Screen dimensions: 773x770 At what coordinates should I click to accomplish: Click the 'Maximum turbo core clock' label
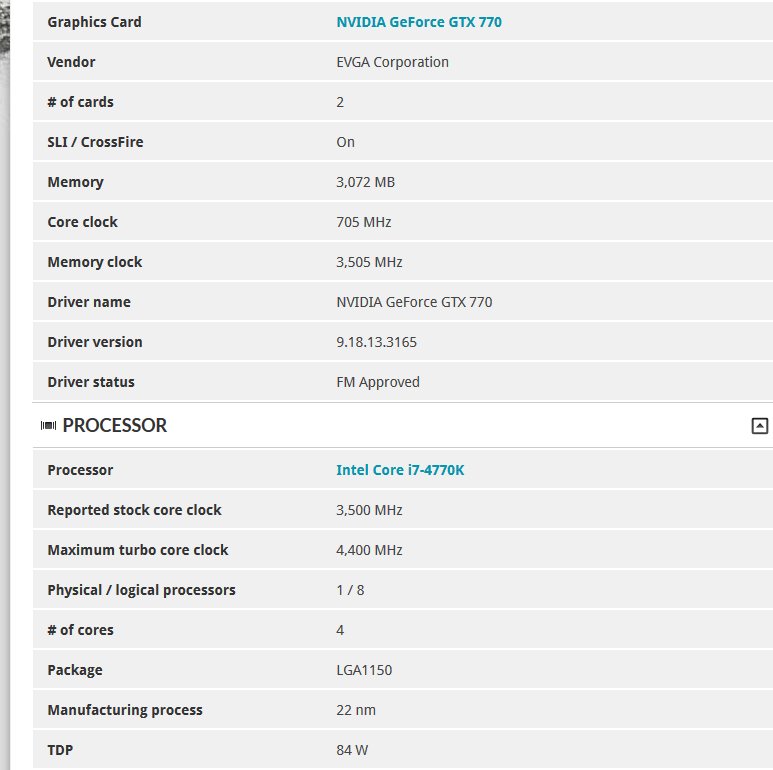pyautogui.click(x=138, y=550)
